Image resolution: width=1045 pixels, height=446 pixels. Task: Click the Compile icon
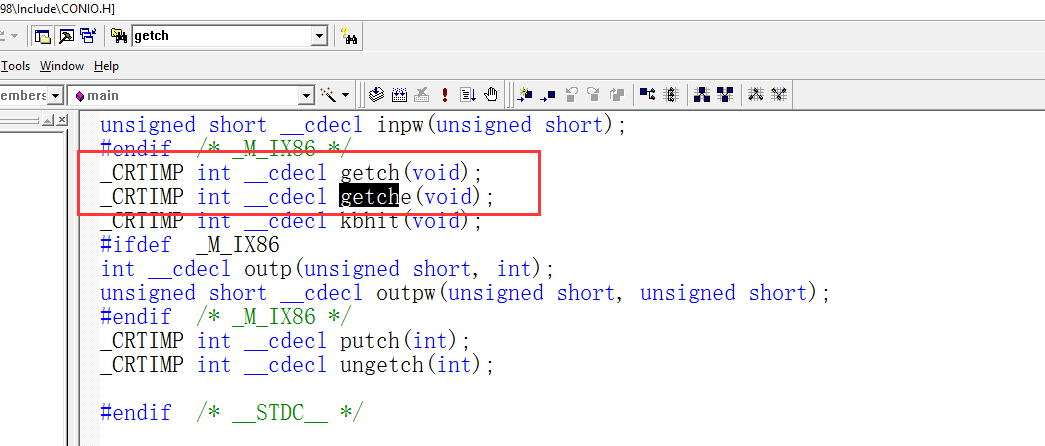(377, 95)
